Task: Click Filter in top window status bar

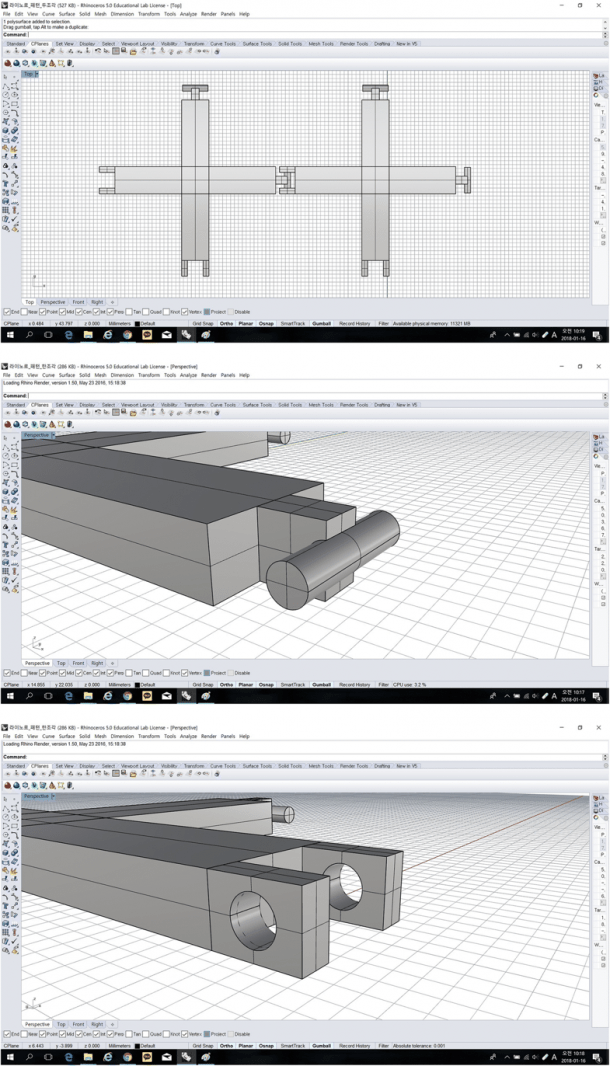Action: coord(384,324)
